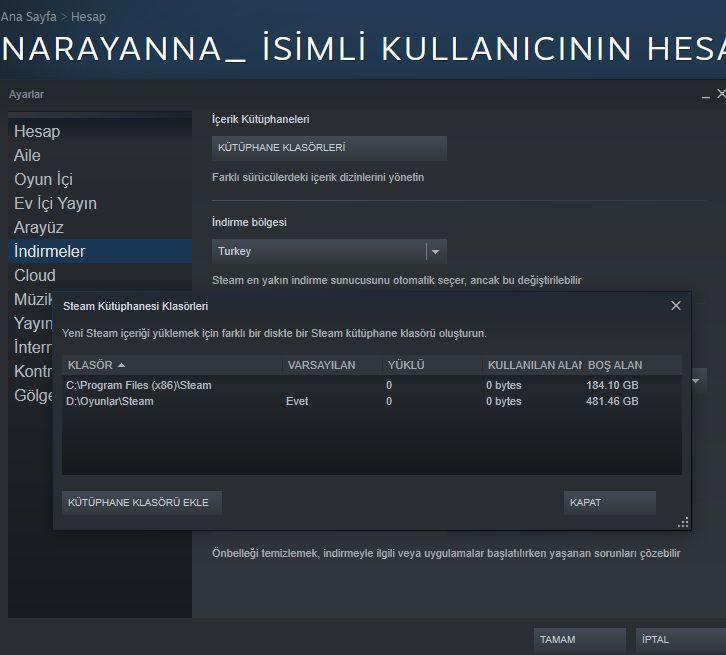The width and height of the screenshot is (726, 655).
Task: Click the Ayarlar window minimize icon
Action: tap(706, 96)
